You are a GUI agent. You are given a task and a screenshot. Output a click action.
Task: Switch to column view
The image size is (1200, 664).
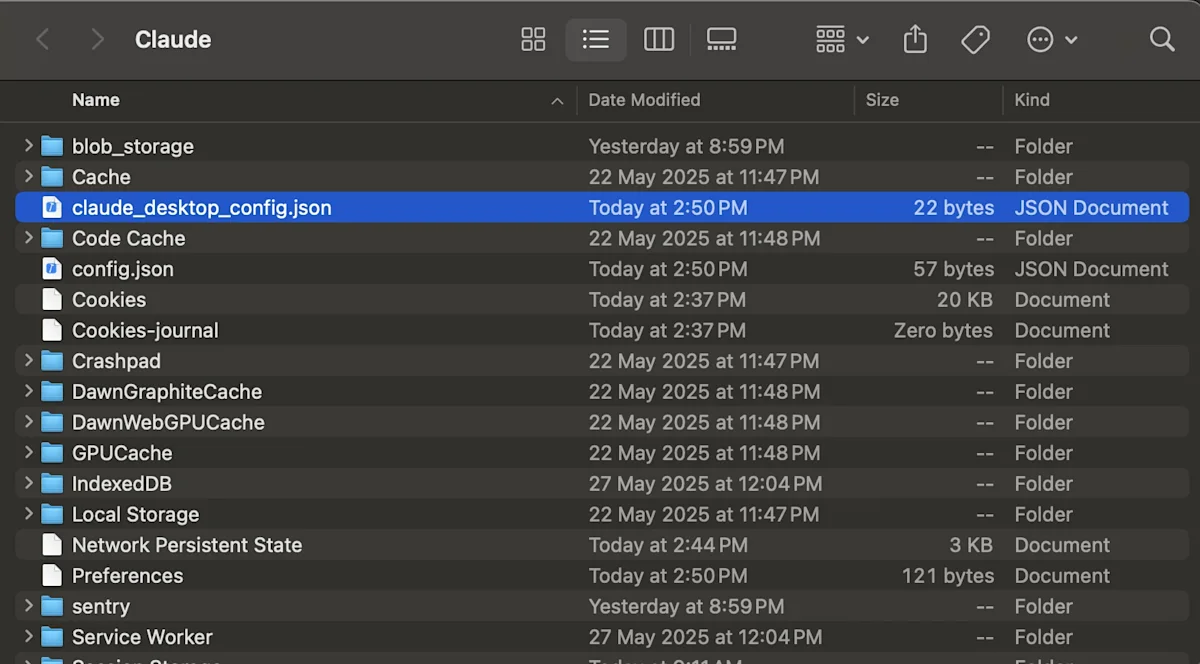659,39
